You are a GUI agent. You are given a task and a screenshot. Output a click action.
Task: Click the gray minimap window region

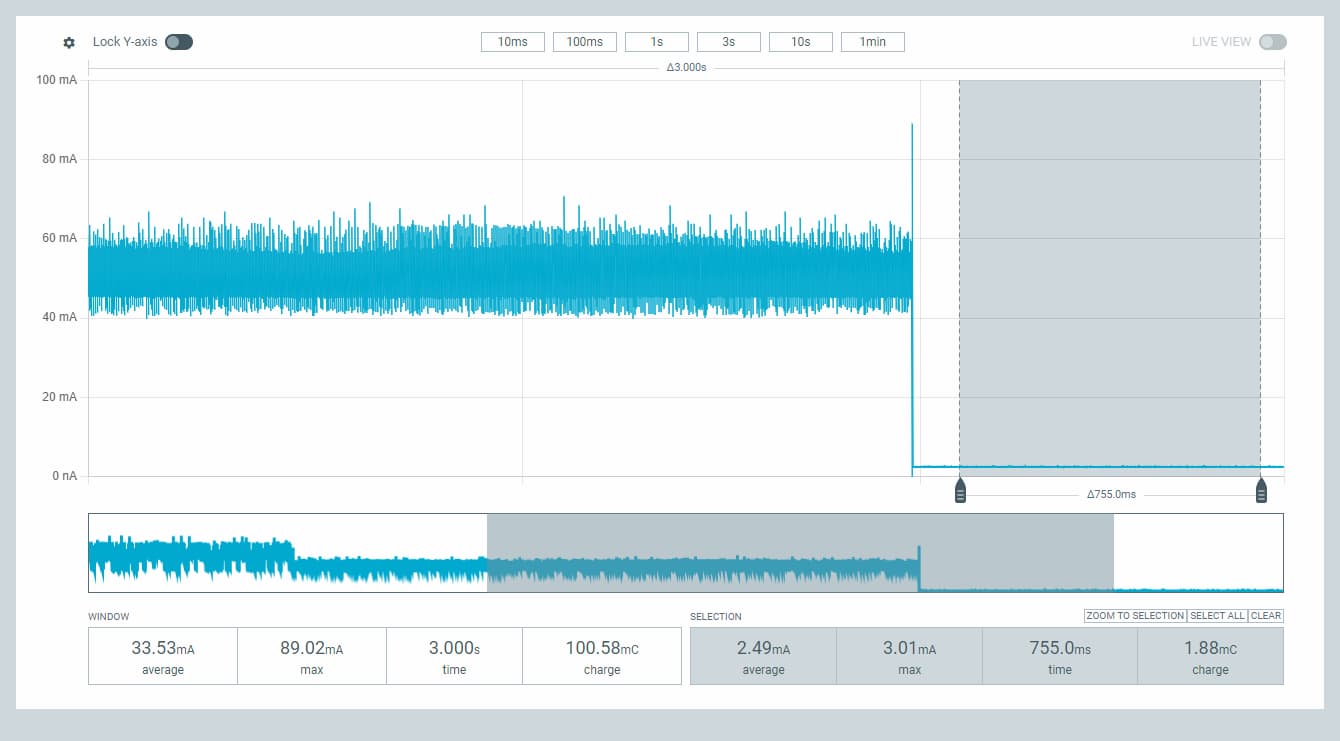click(x=800, y=553)
